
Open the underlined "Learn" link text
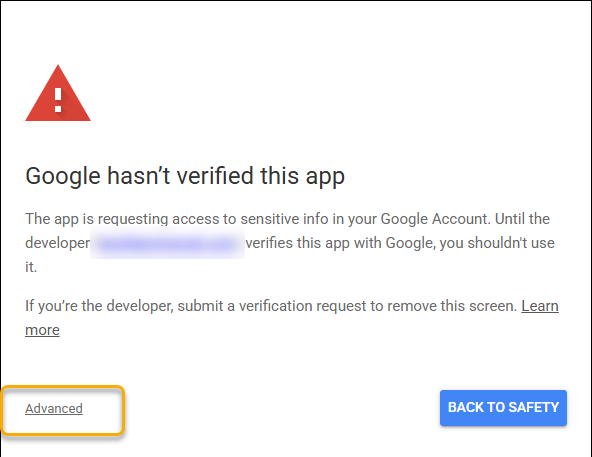coord(540,306)
